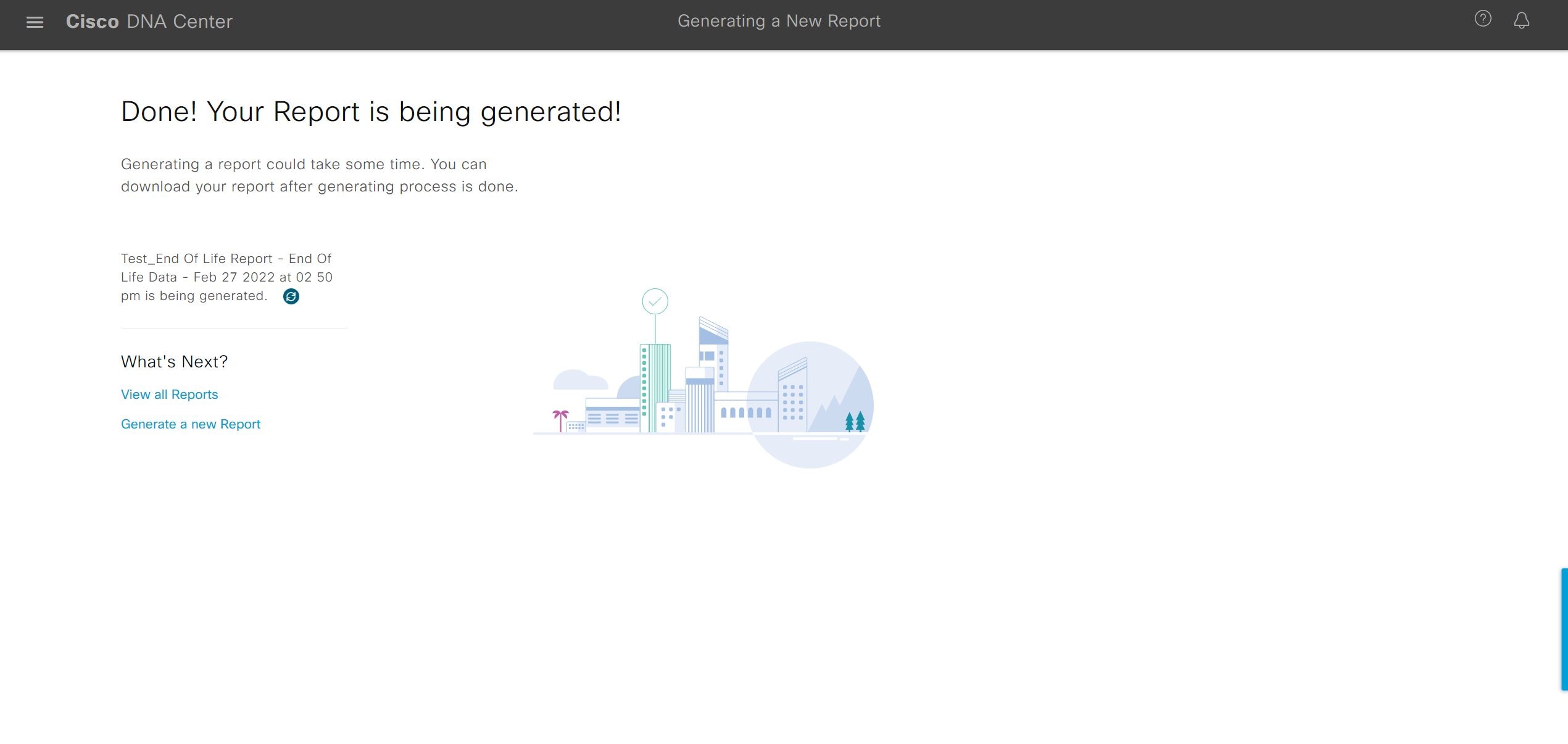This screenshot has height=744, width=1568.
Task: Click the Test_End Of Life Report status text
Action: [x=226, y=277]
